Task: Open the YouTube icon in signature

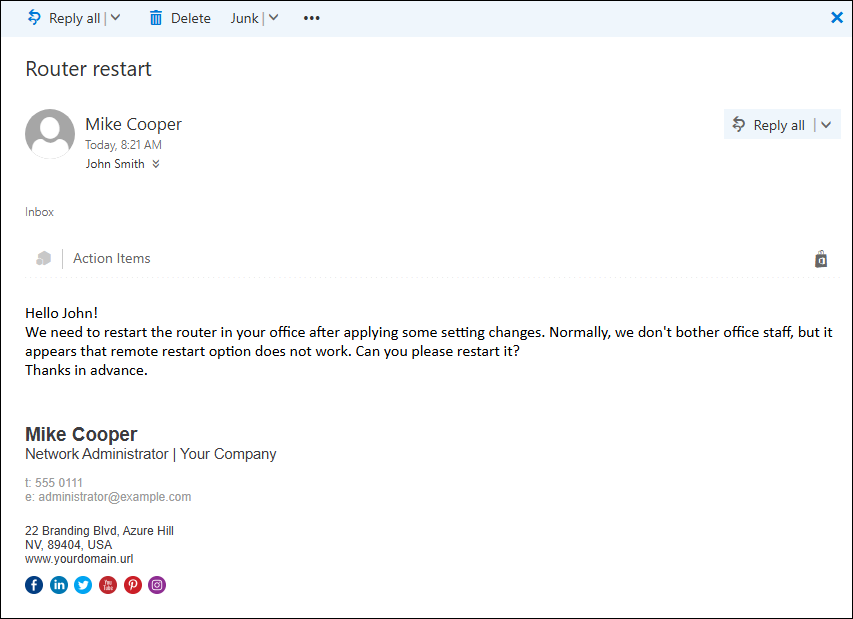Action: tap(108, 585)
